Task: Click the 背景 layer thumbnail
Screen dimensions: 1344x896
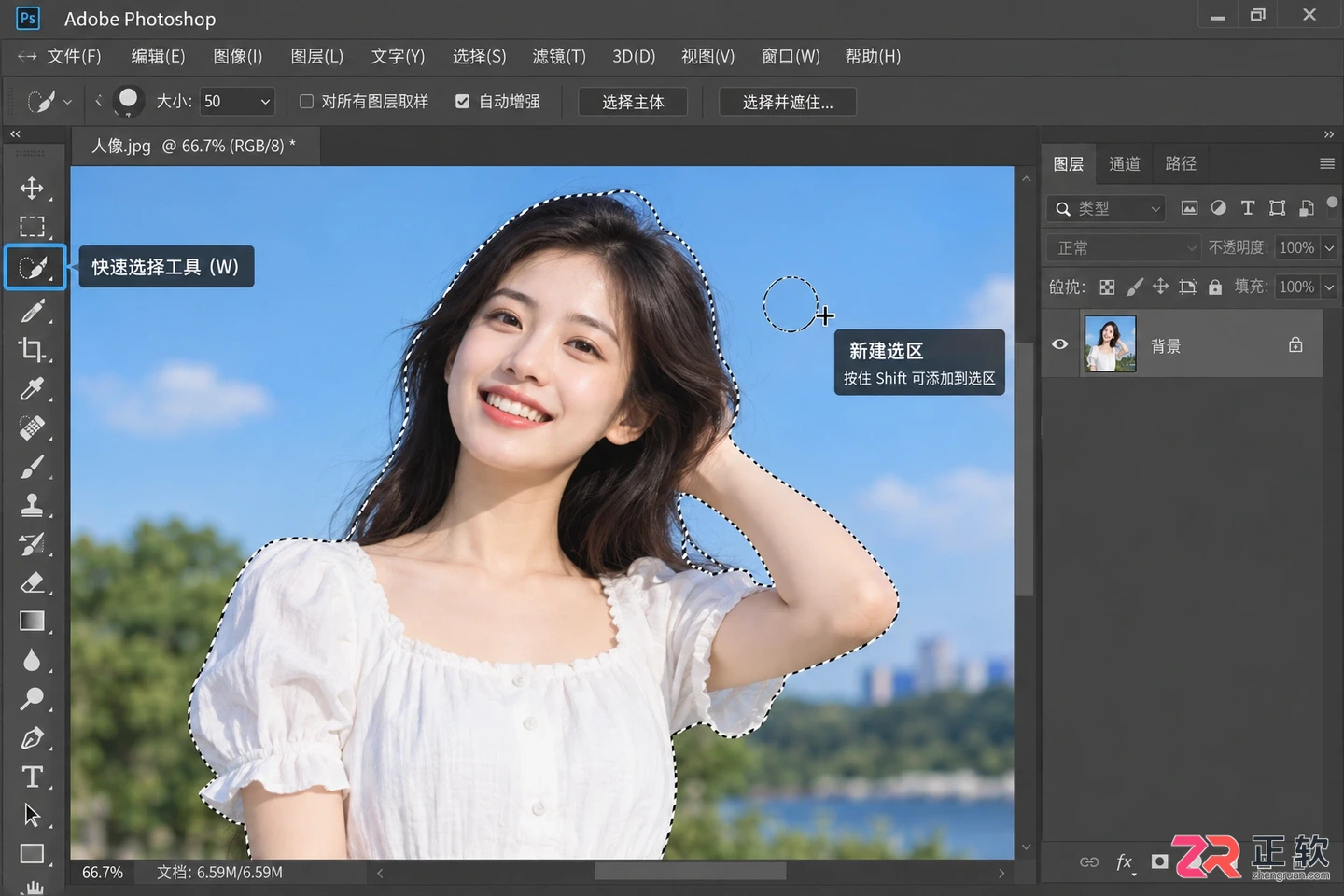Action: 1111,343
